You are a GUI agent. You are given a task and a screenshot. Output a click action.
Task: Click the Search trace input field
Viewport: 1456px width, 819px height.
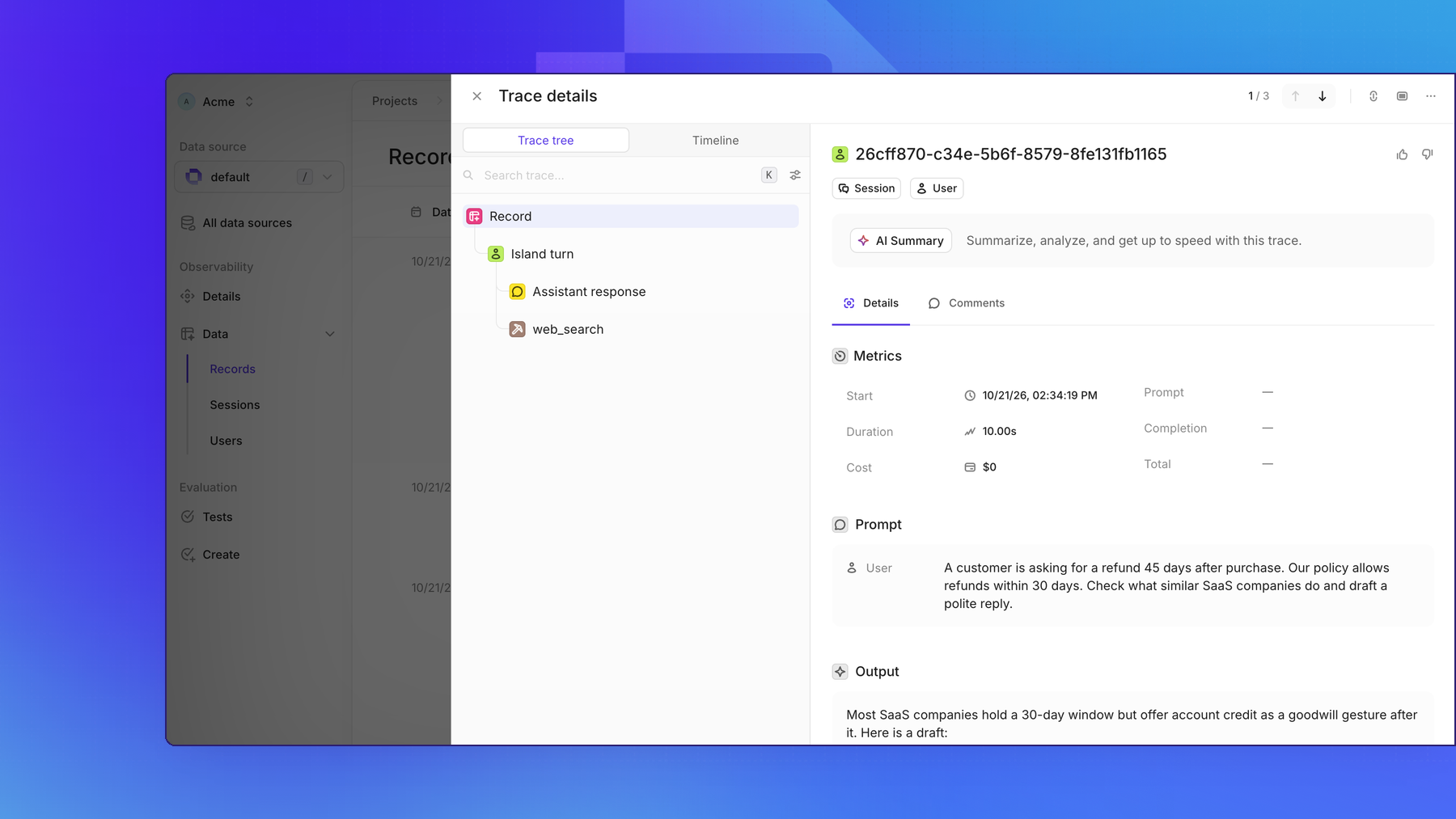click(x=619, y=175)
